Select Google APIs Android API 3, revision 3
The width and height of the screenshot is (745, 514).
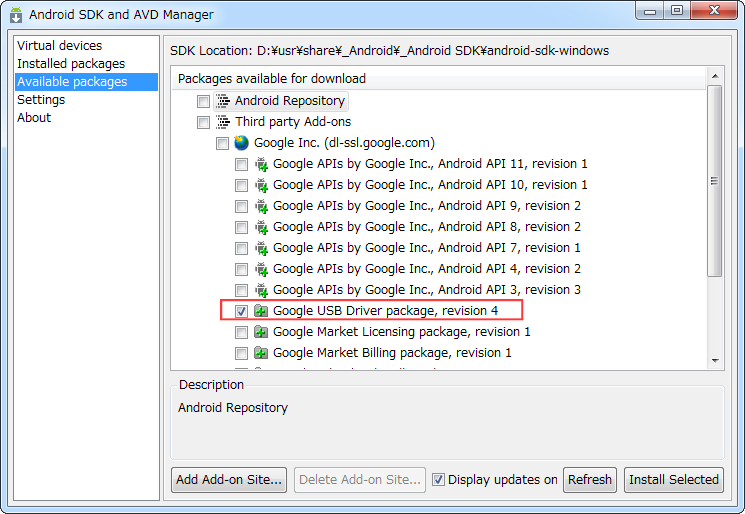point(427,290)
